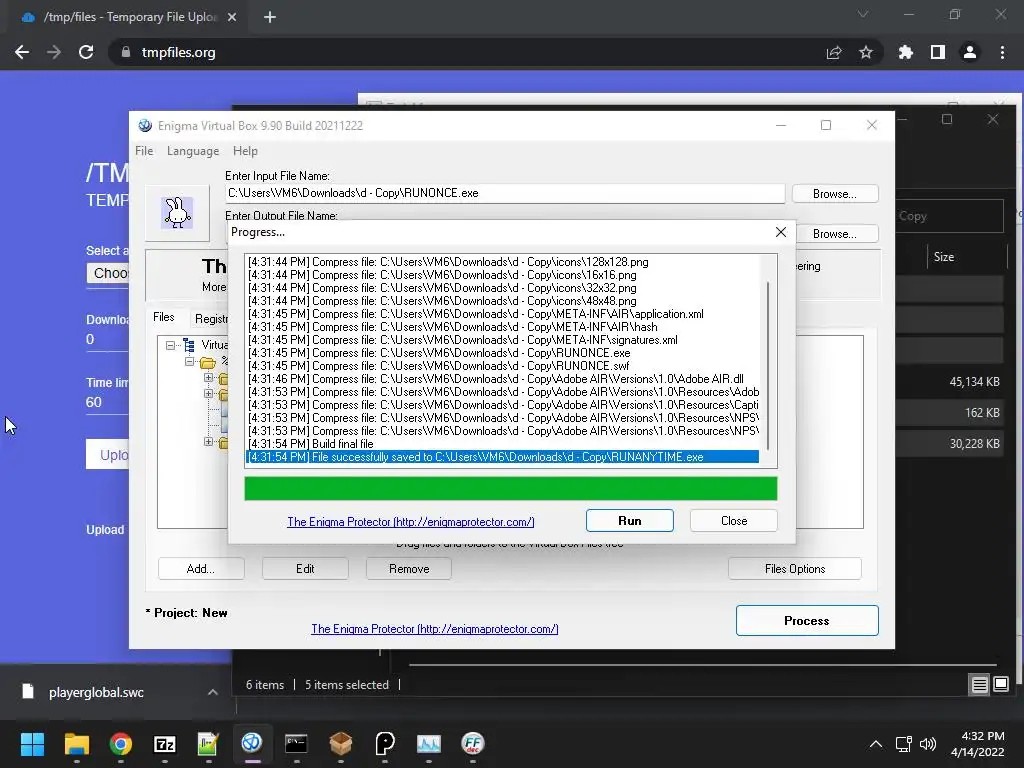Bookmark this page with star icon
Screen dimensions: 1024x768
point(866,52)
